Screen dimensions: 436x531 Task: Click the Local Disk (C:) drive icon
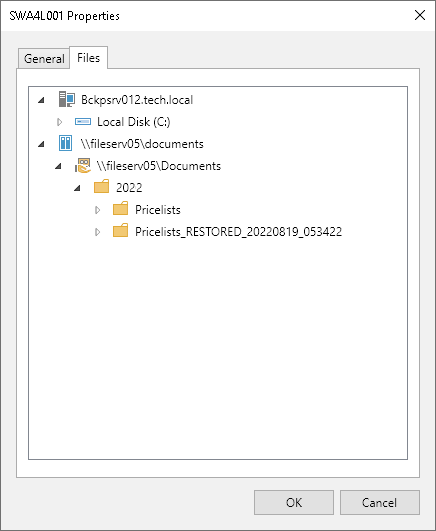tap(83, 122)
